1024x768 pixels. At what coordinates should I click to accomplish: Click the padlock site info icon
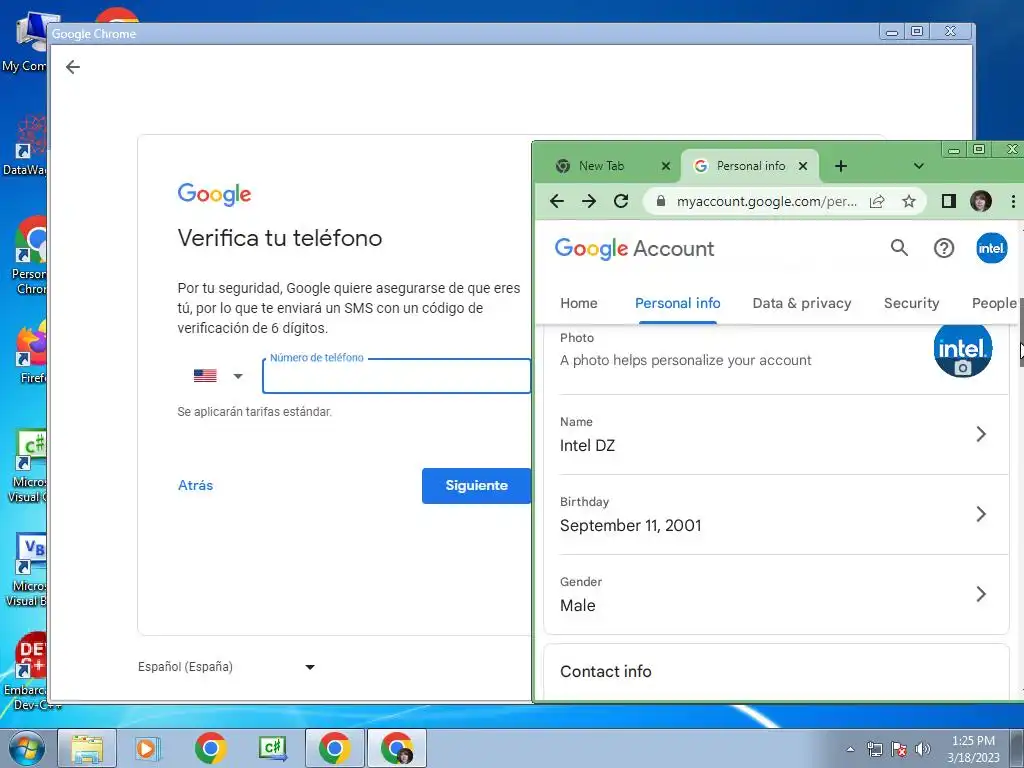pos(661,201)
